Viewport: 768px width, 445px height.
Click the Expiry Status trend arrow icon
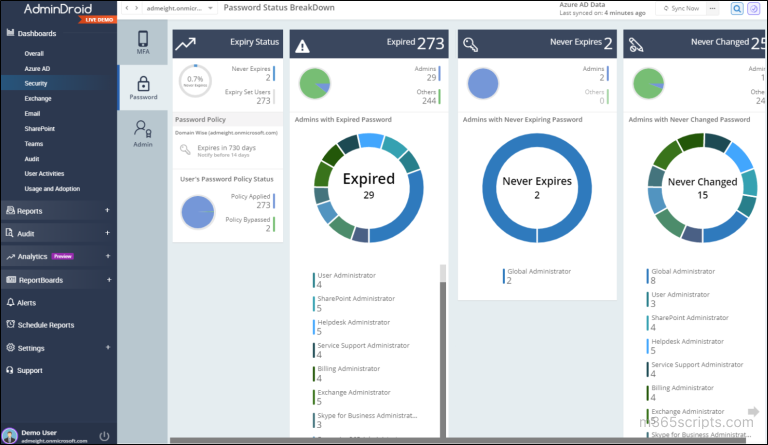pyautogui.click(x=186, y=44)
